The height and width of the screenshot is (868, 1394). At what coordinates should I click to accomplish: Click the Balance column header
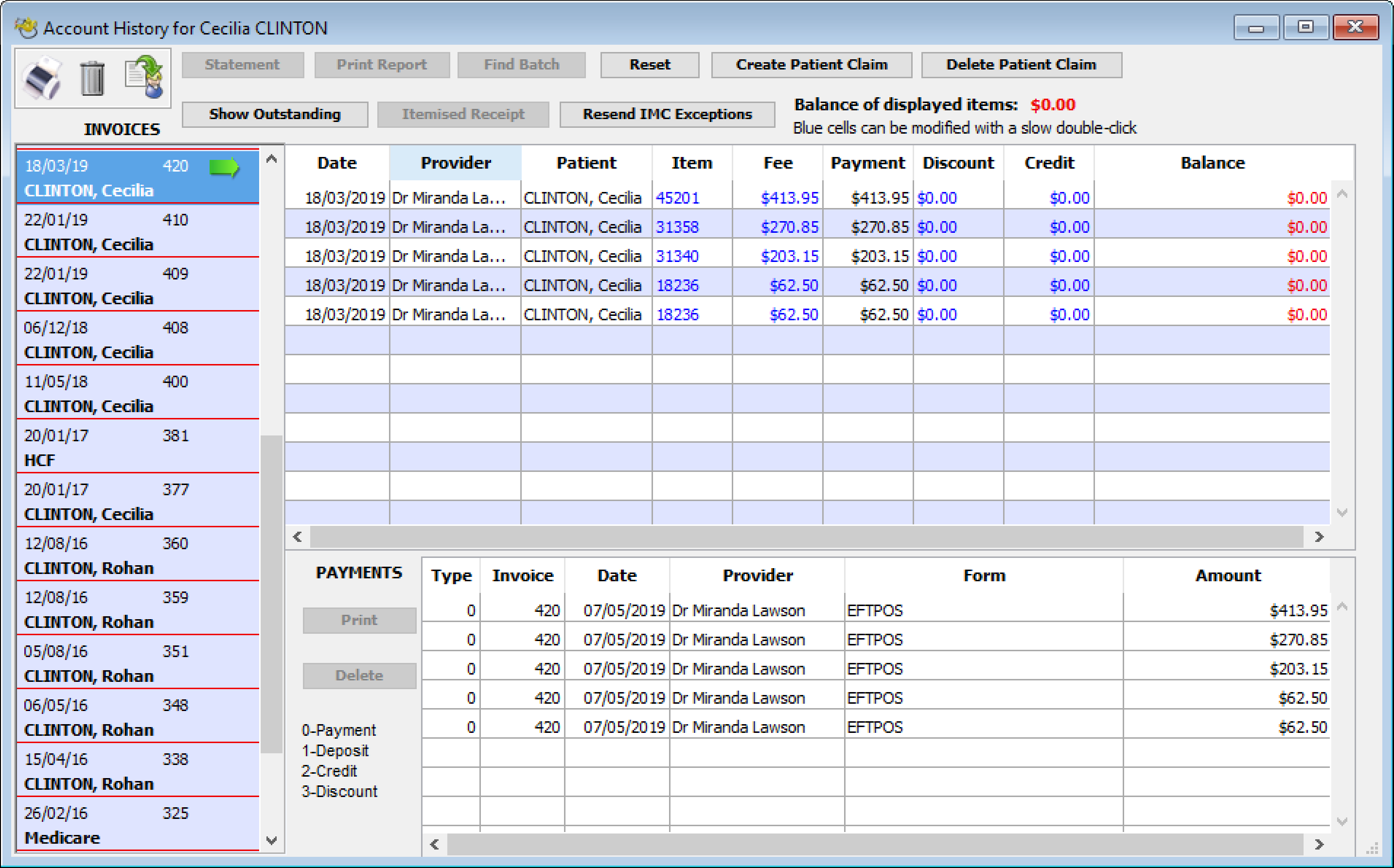(1213, 163)
